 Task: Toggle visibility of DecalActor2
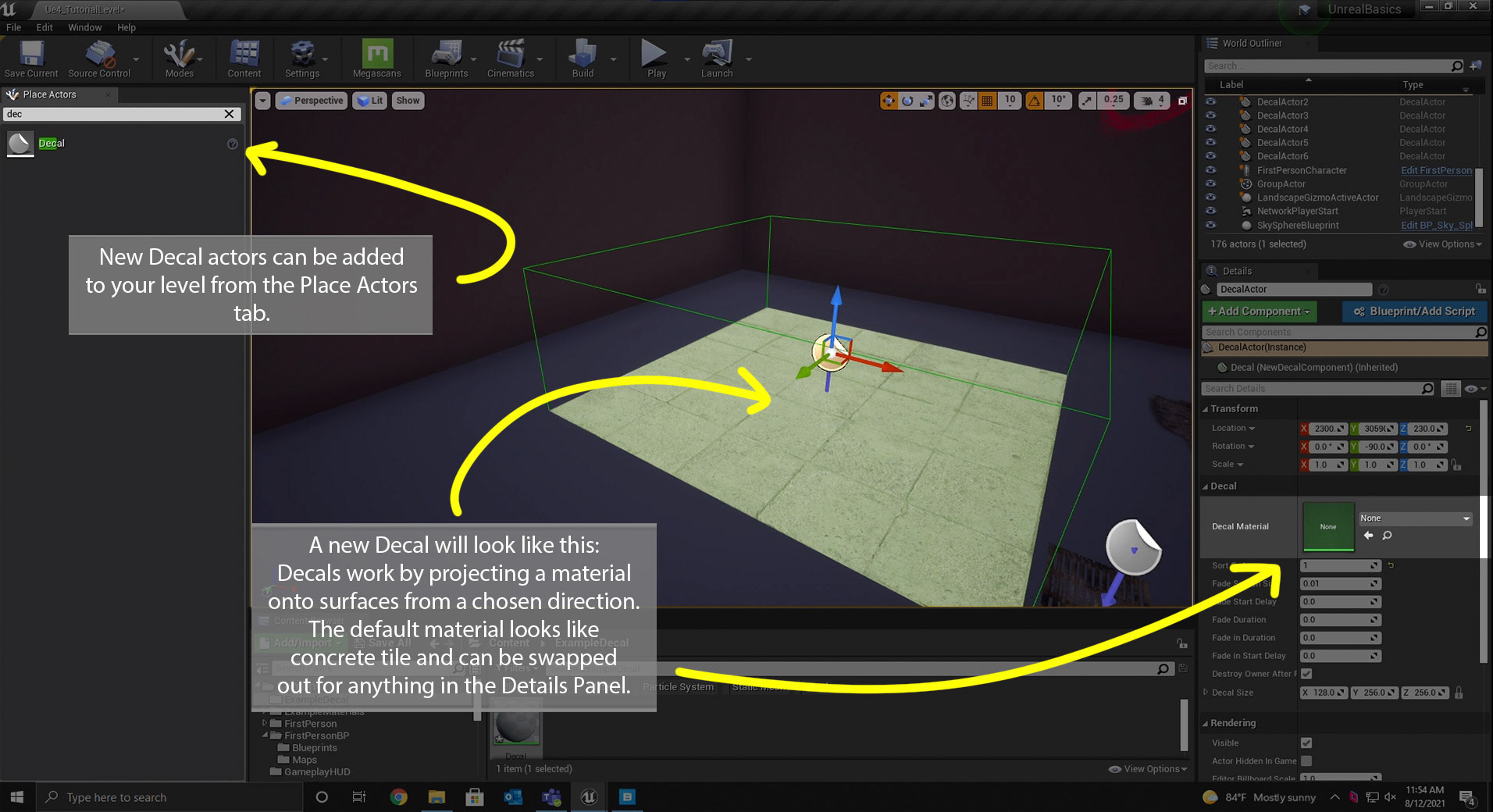tap(1210, 101)
